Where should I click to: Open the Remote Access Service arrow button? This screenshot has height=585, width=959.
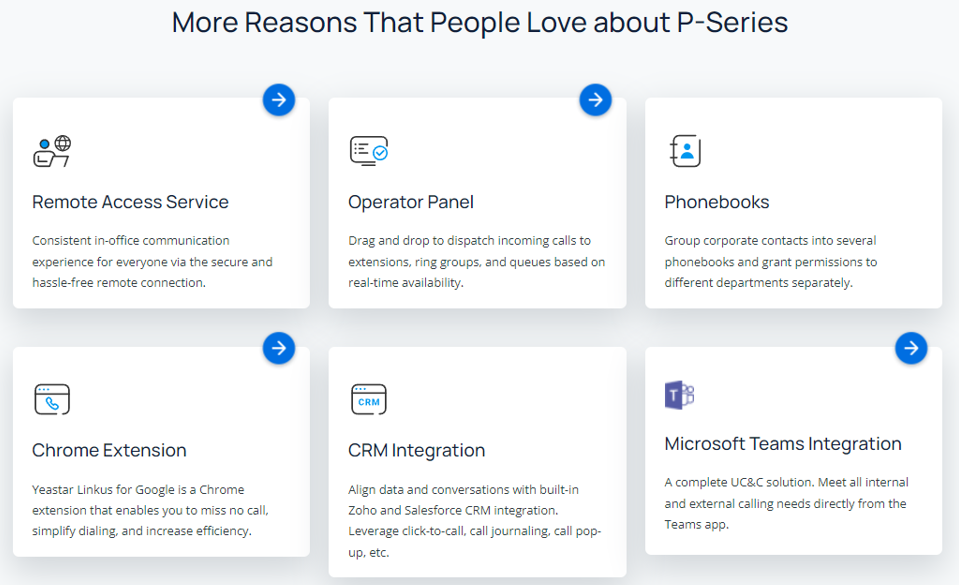click(x=279, y=99)
